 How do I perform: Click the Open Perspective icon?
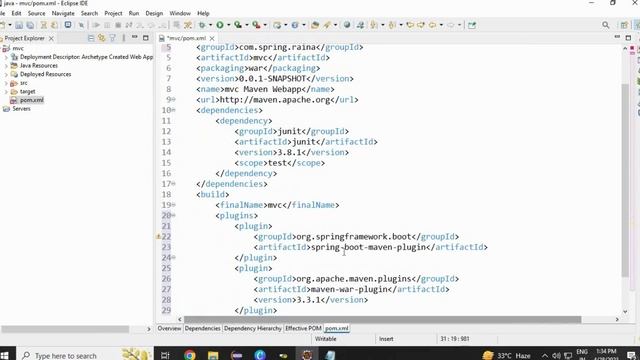pyautogui.click(x=624, y=25)
